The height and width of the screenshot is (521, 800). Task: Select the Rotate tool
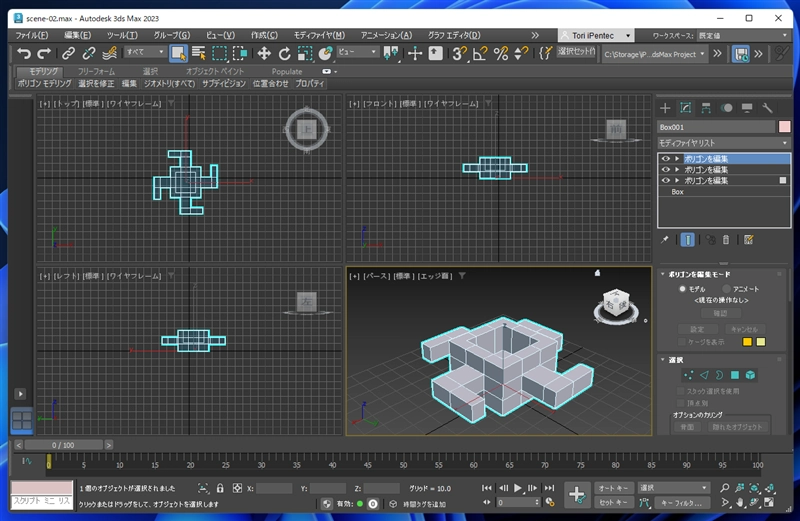coord(284,53)
